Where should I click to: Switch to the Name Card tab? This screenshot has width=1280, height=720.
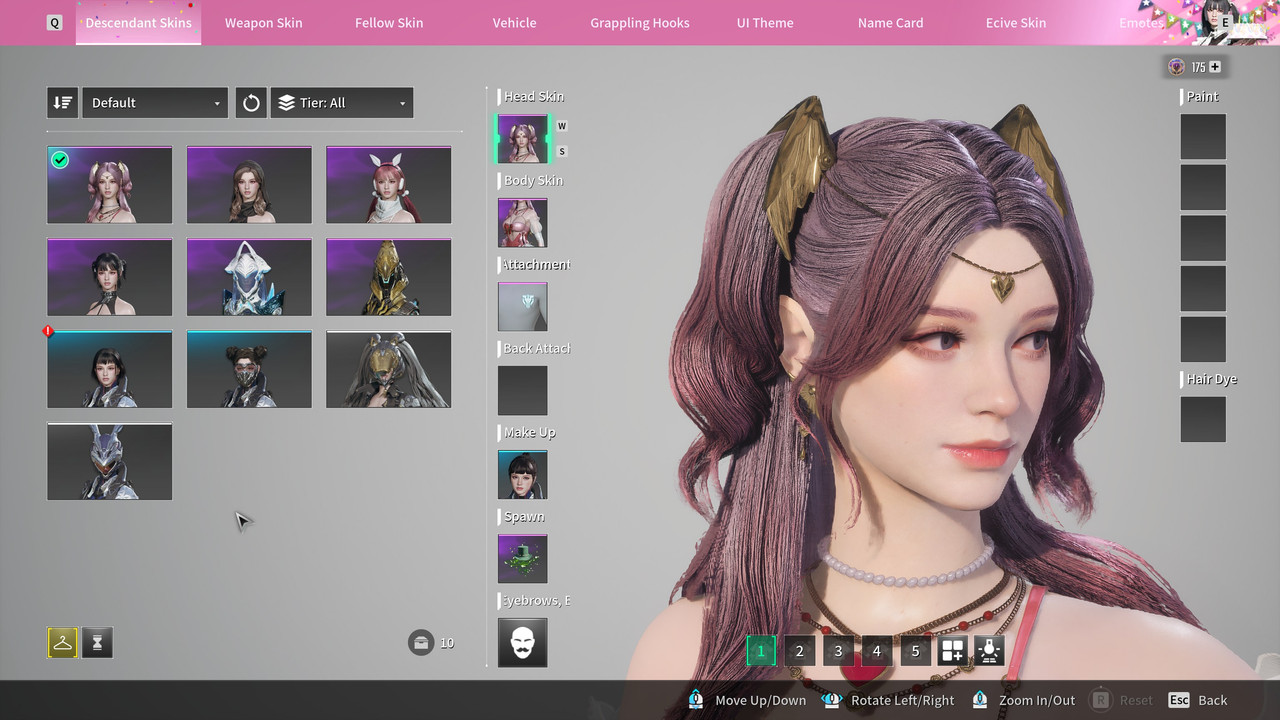tap(890, 22)
